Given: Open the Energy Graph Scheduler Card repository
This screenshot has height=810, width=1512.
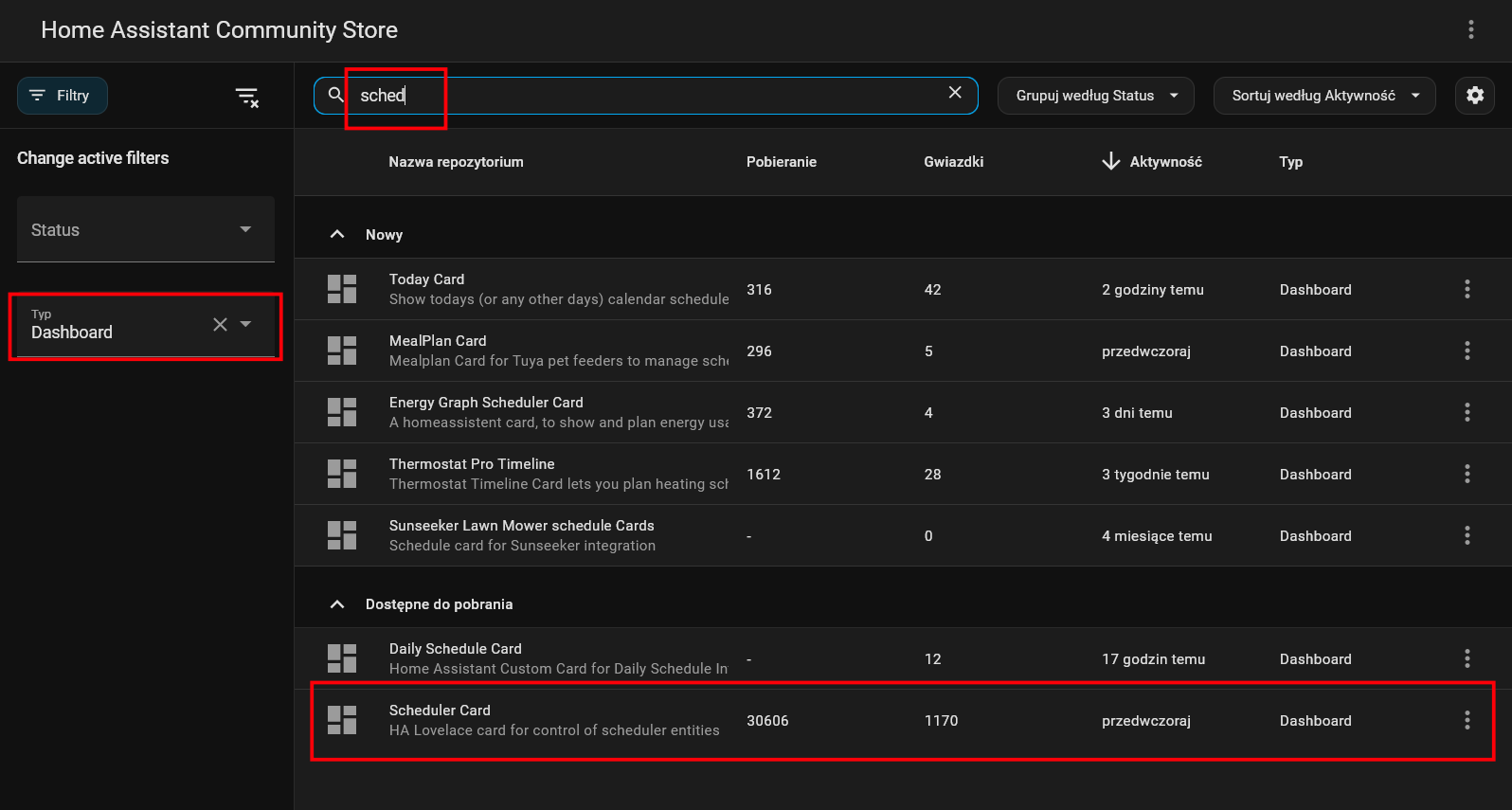Looking at the screenshot, I should pos(486,403).
